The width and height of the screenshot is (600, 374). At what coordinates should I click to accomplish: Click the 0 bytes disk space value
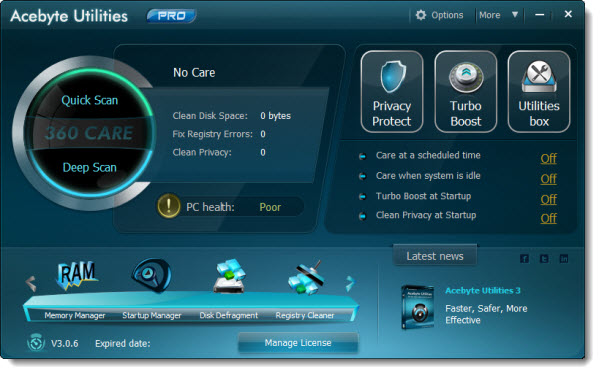(276, 116)
